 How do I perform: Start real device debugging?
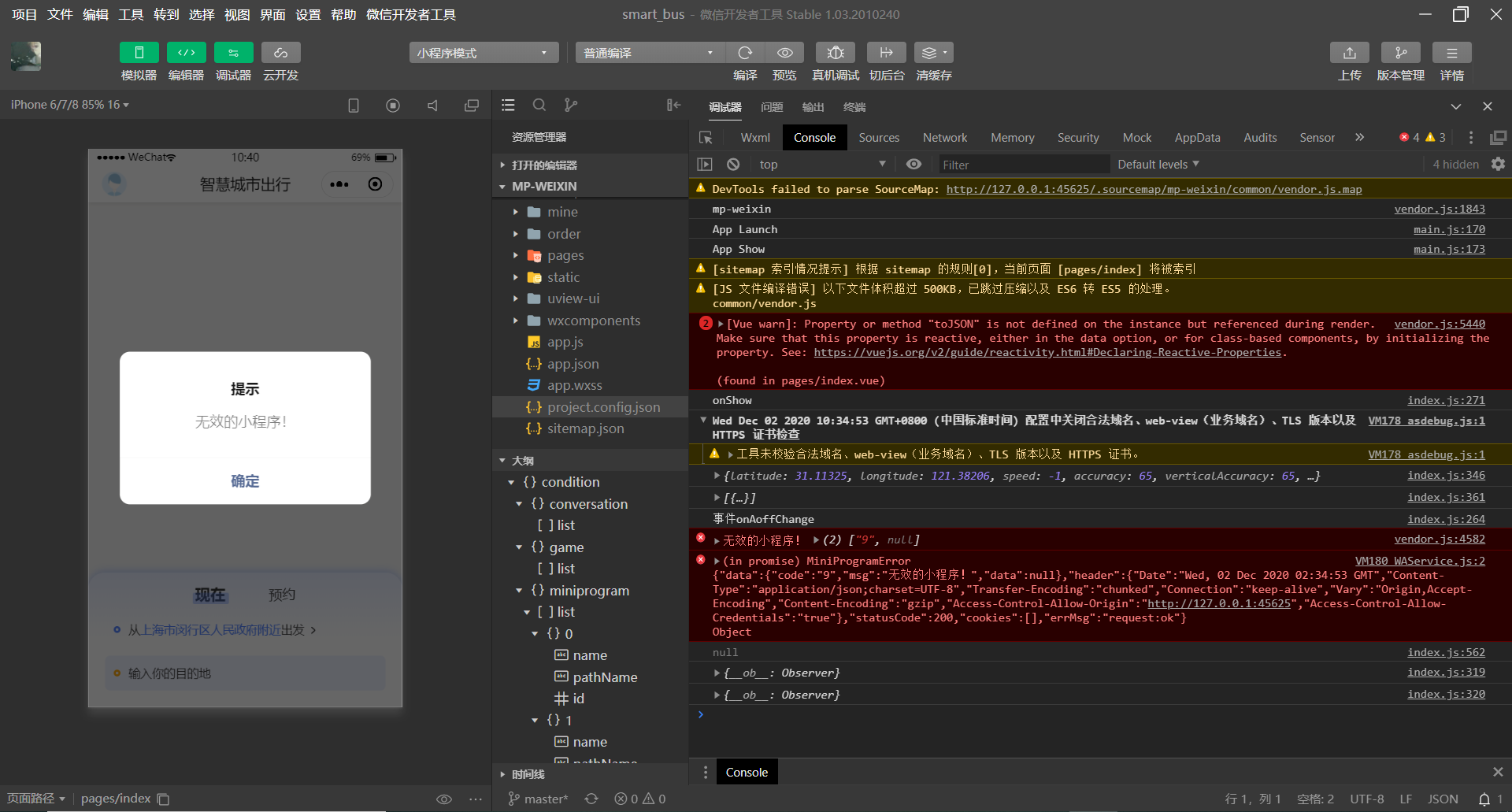click(x=836, y=53)
